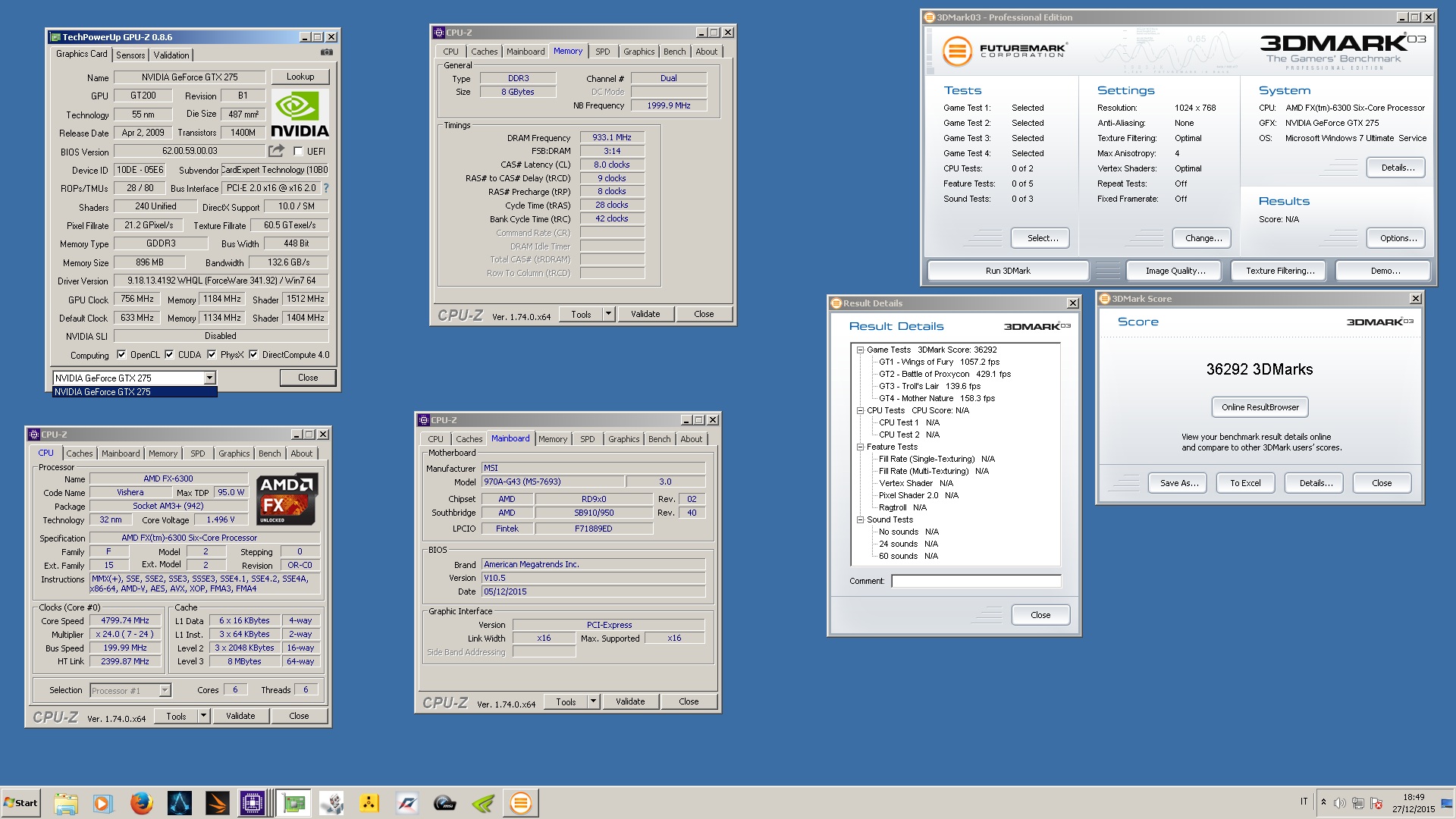
Task: Collapse the CPU Tests tree node
Action: tap(861, 410)
